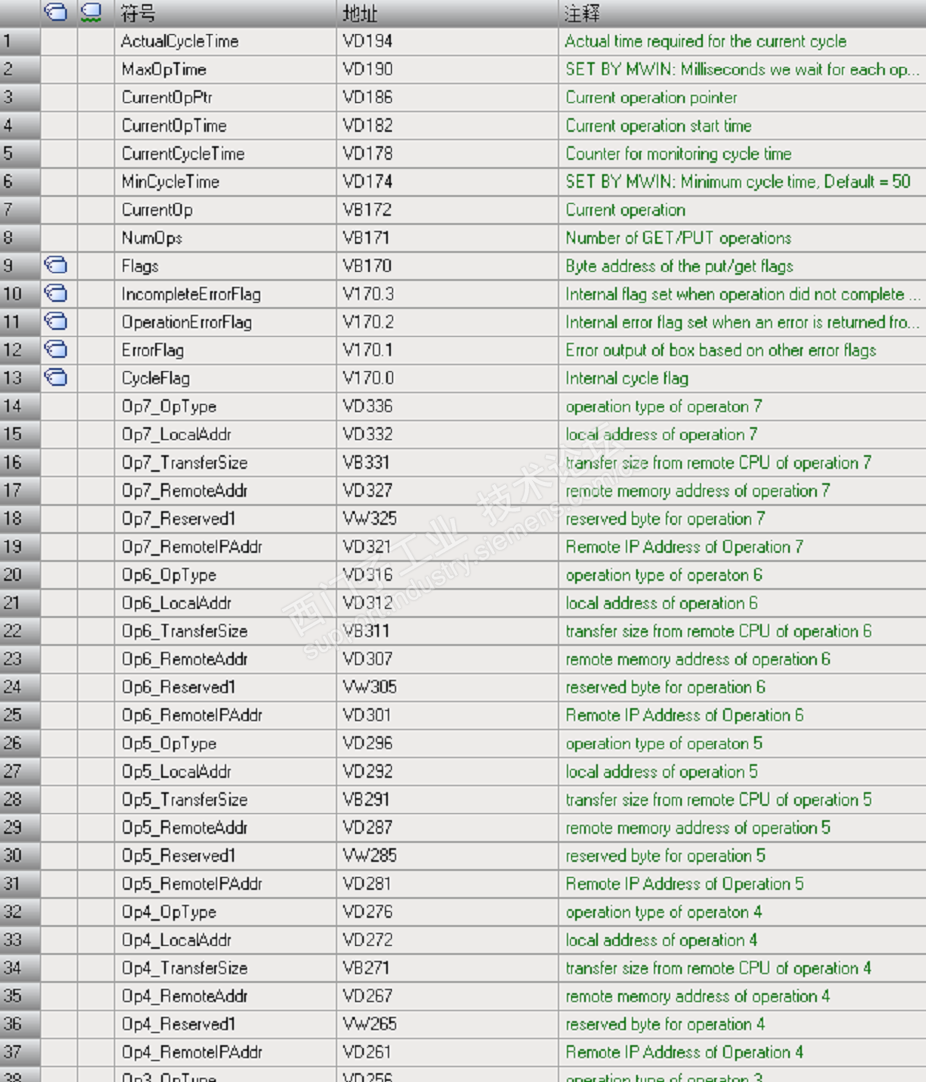Click the symbol icon in the IncompleteErrorFlag row
This screenshot has height=1082, width=926.
tap(55, 293)
